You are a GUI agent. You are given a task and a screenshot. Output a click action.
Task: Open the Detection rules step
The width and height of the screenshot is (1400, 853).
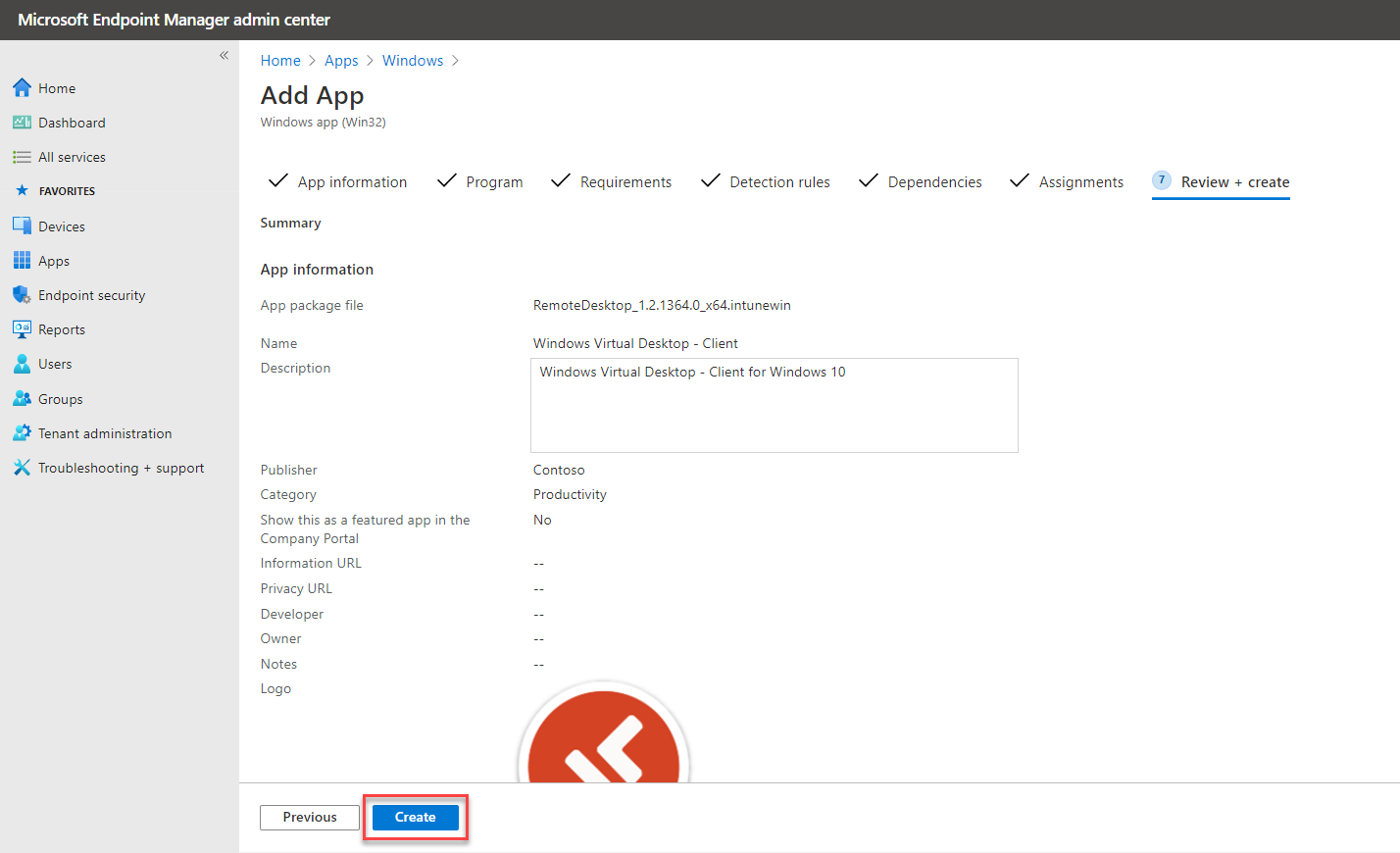[x=779, y=181]
